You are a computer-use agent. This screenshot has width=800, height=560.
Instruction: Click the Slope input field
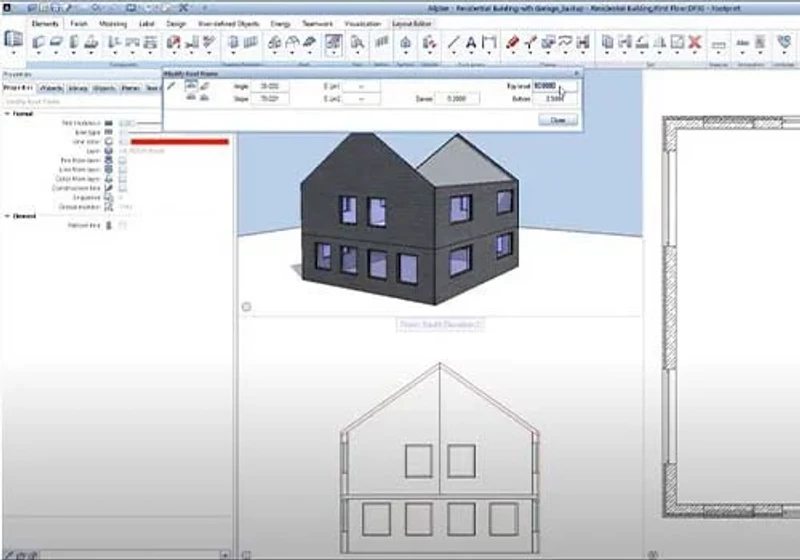270,98
